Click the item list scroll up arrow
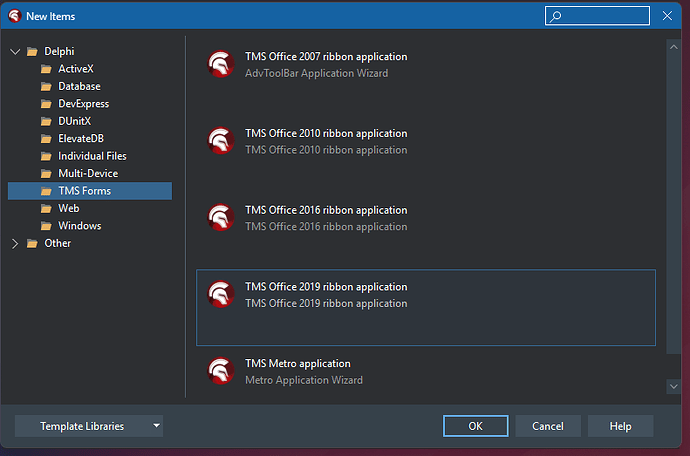Viewport: 690px width, 456px height. [674, 47]
